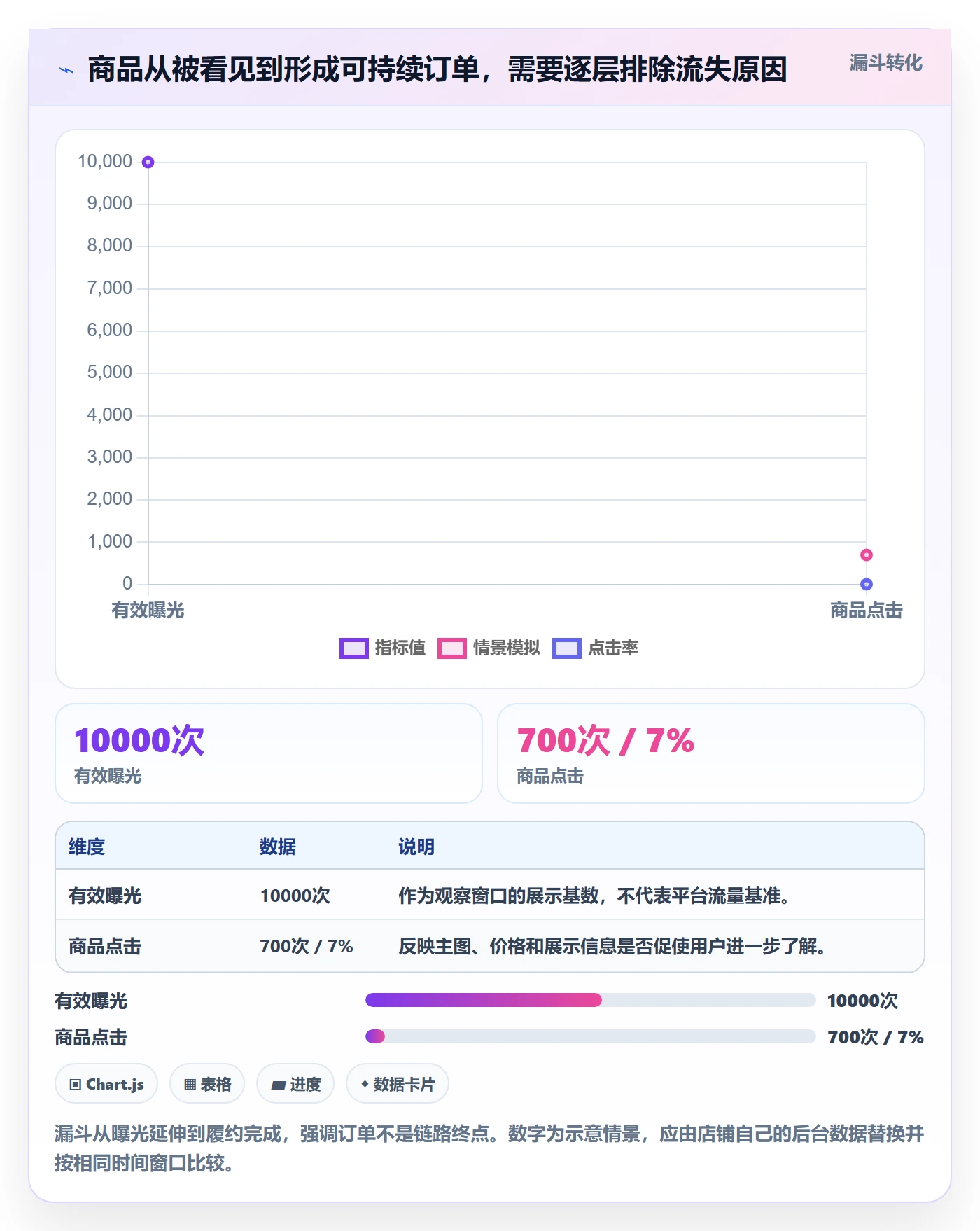980x1231 pixels.
Task: Click the blue data point at zero
Action: pyautogui.click(x=866, y=584)
